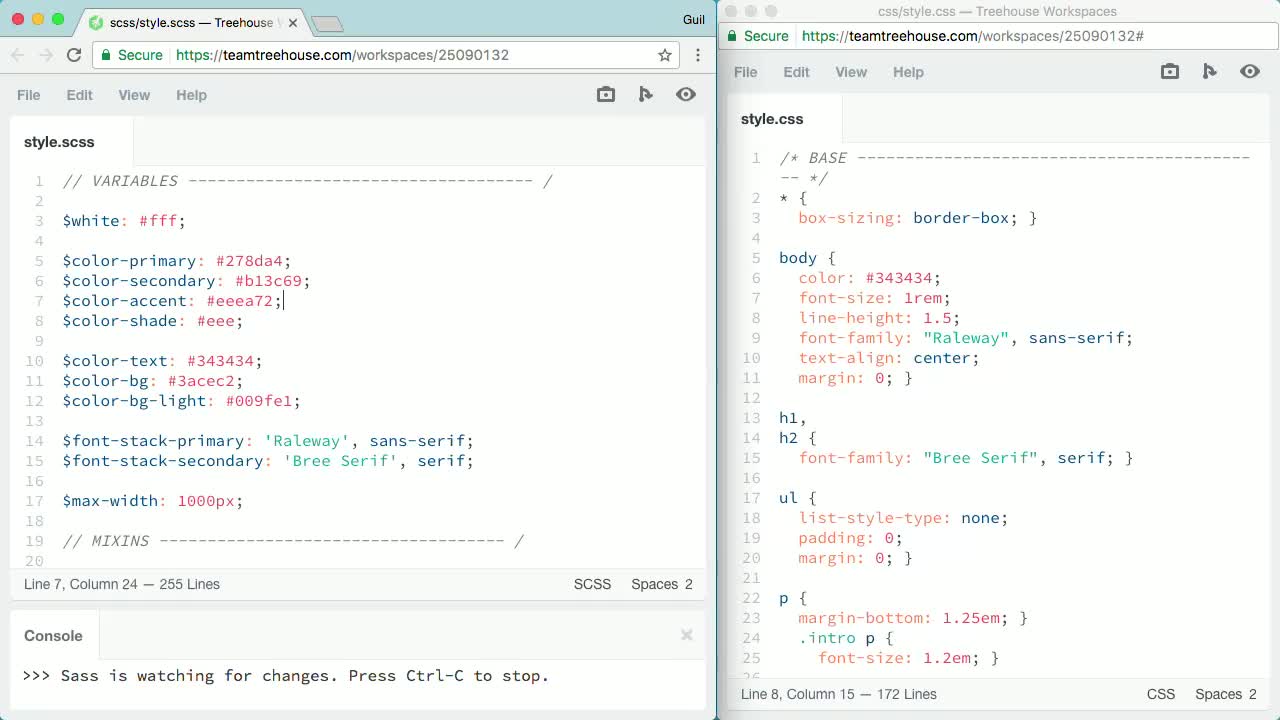
Task: Open the SCSS language selector in status bar
Action: pos(592,584)
